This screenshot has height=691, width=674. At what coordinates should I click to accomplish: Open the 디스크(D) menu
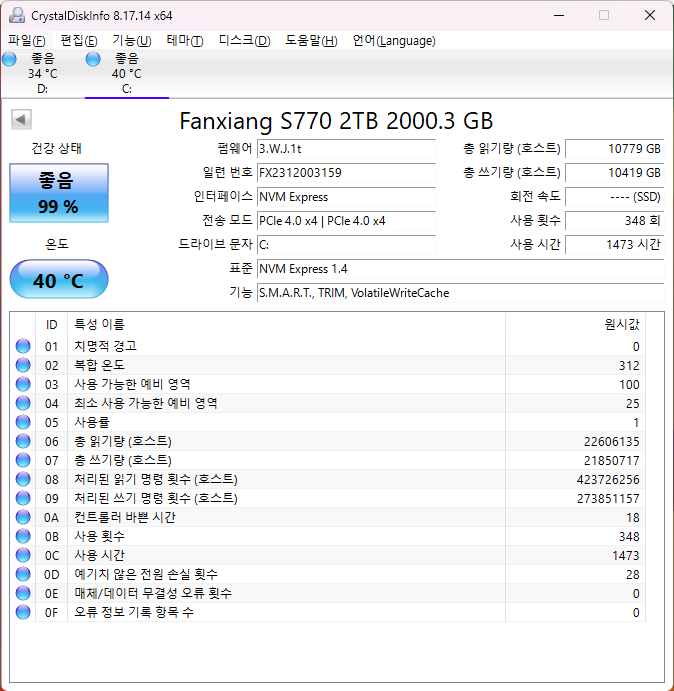point(244,41)
